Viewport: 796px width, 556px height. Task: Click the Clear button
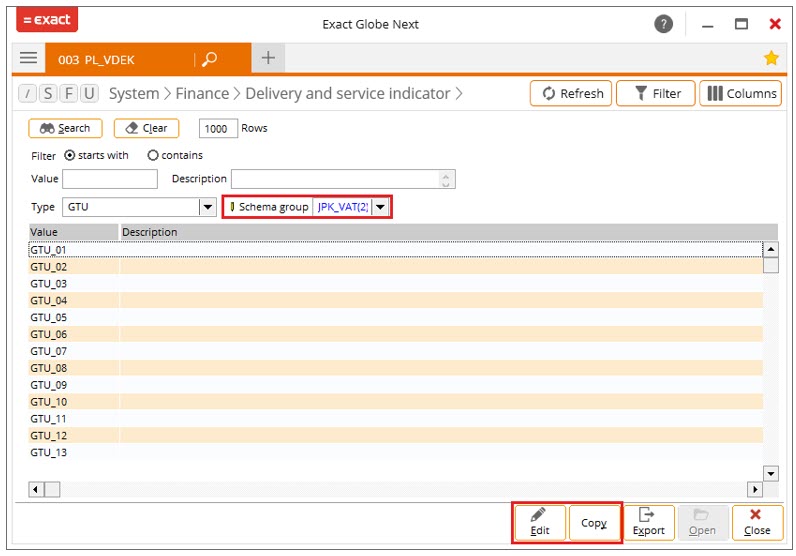click(147, 128)
